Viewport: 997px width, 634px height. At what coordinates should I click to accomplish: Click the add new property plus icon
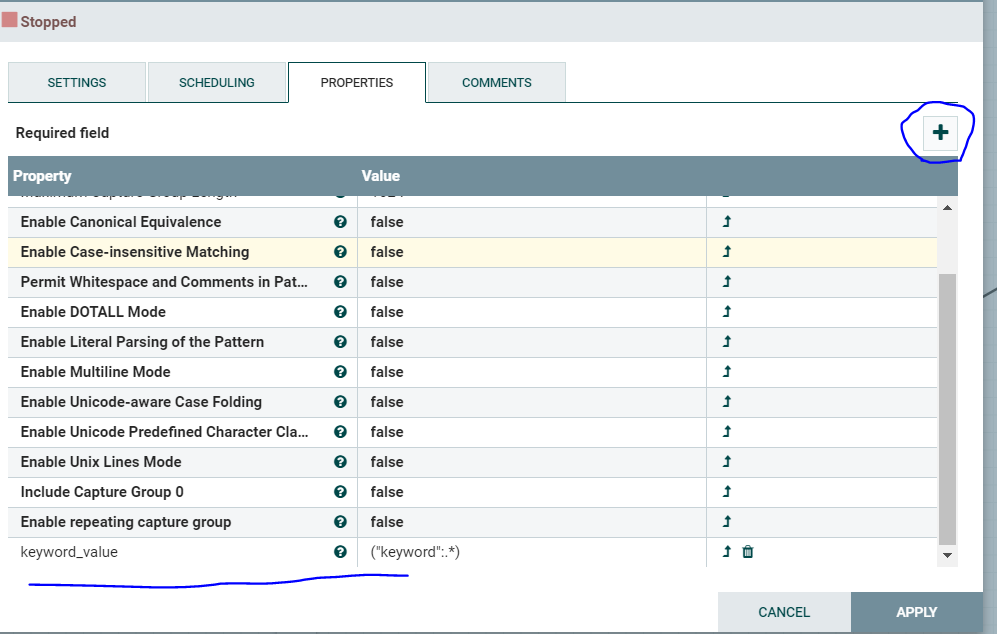(938, 131)
